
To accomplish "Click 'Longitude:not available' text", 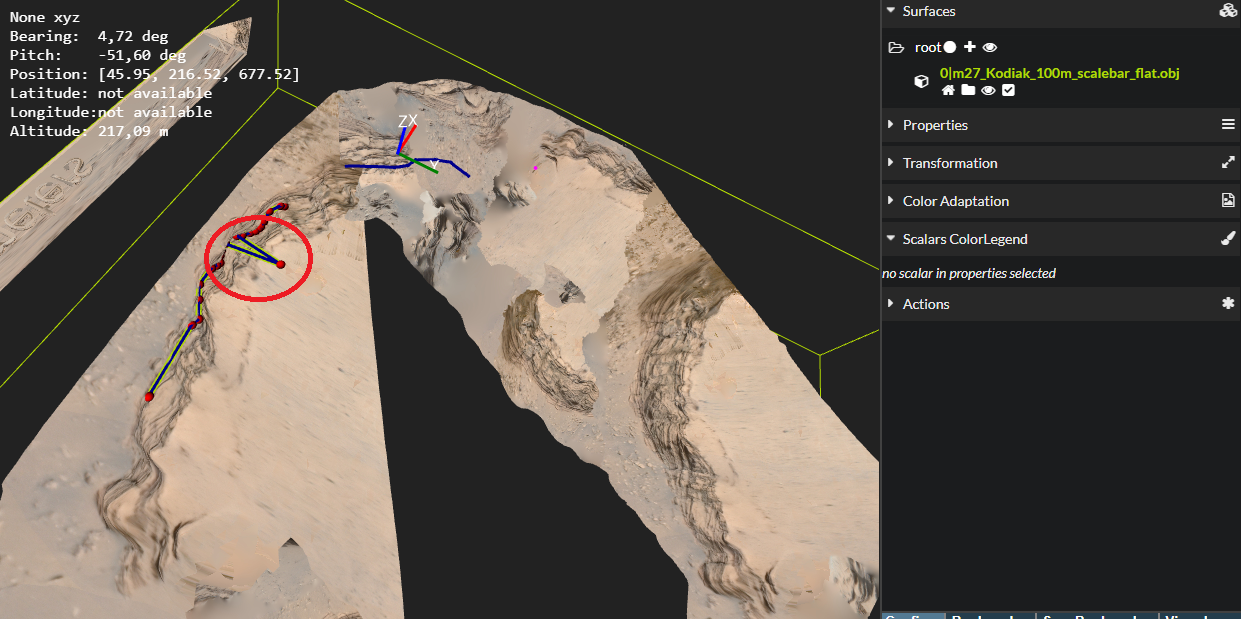I will (111, 112).
